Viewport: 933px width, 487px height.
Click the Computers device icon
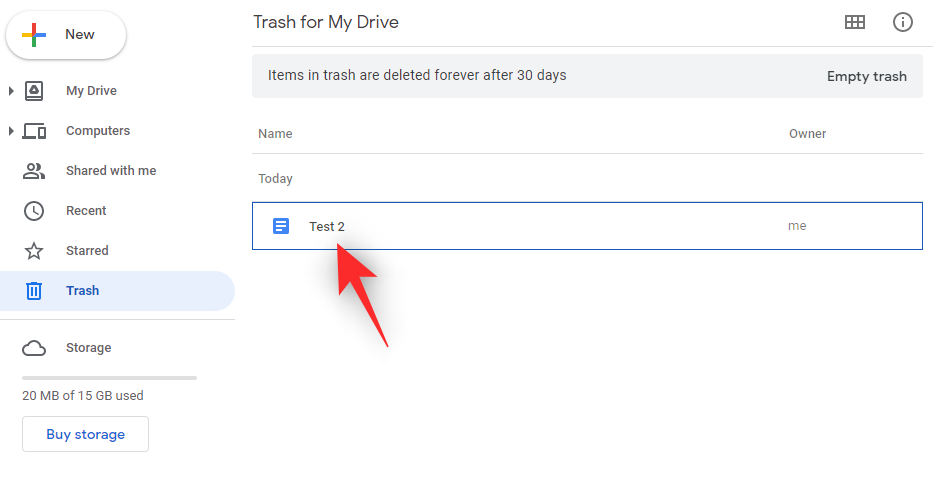(x=34, y=131)
